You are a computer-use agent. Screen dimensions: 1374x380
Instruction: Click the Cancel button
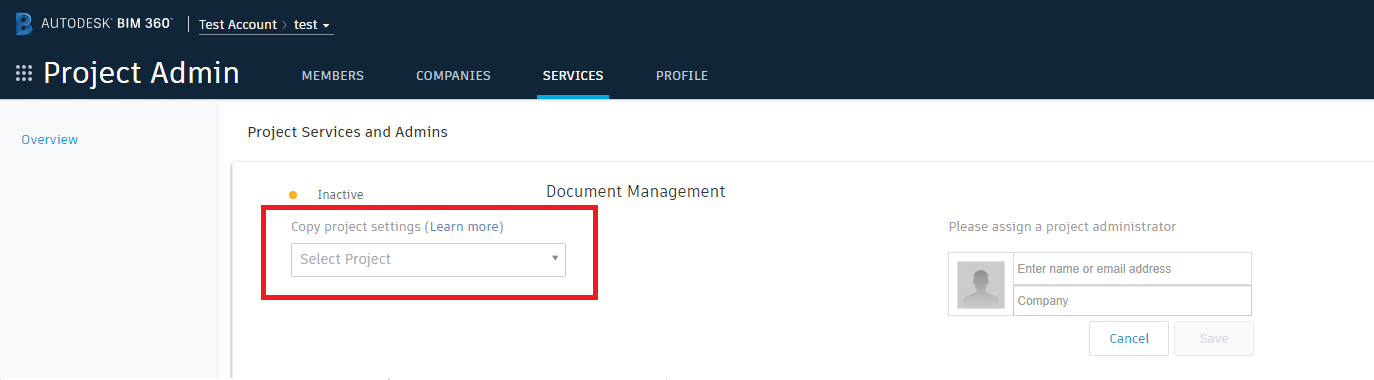(x=1129, y=339)
